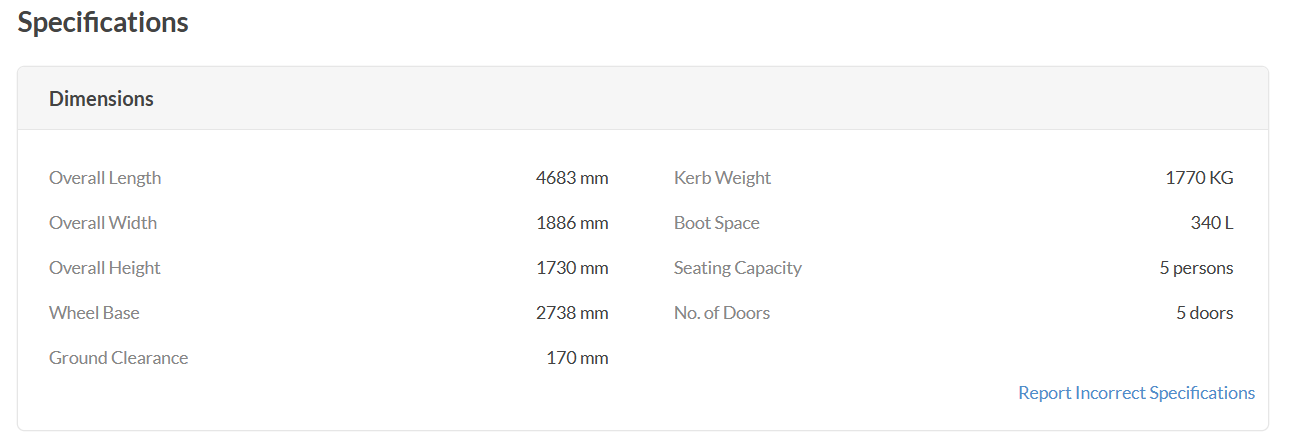Click the Report Incorrect Specifications link
This screenshot has height=438, width=1292.
1136,393
